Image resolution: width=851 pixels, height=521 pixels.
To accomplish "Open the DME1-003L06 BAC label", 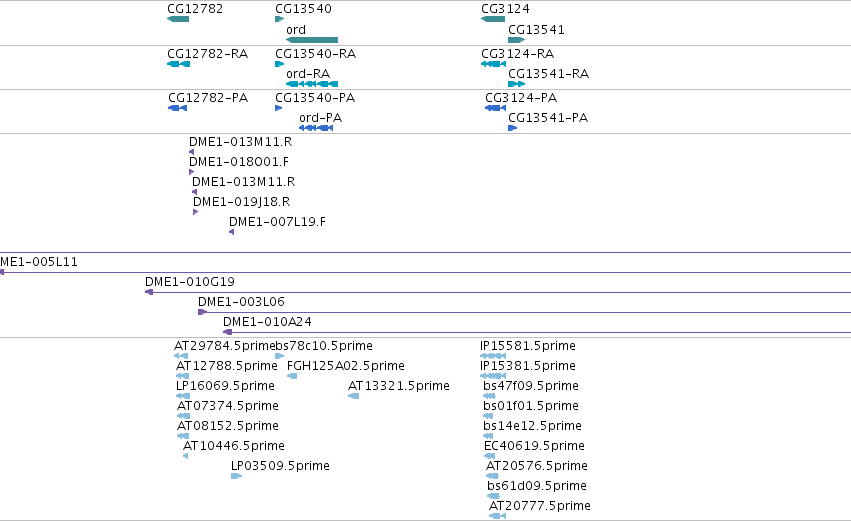I will tap(241, 302).
